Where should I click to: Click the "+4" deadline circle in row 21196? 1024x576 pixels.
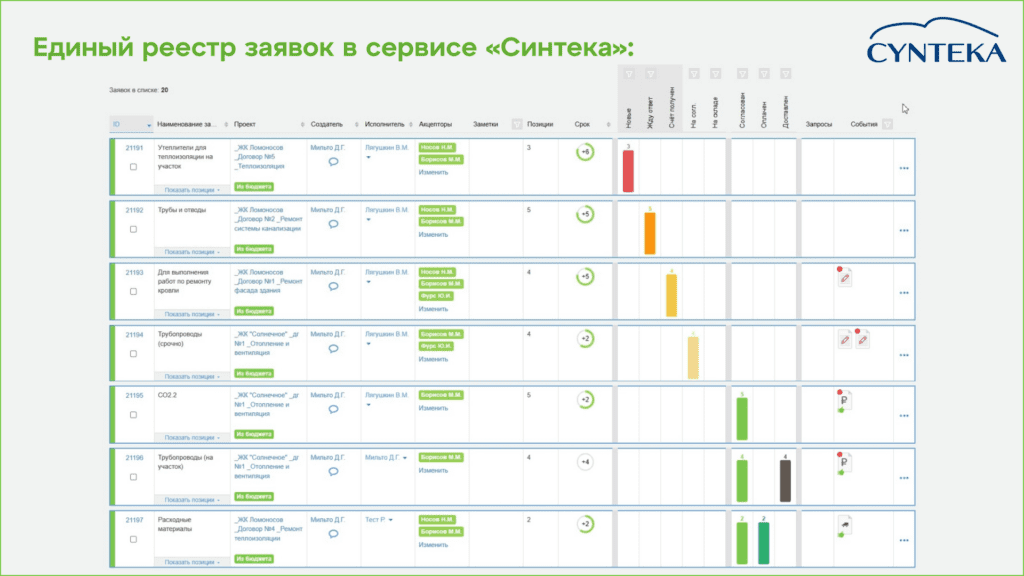pyautogui.click(x=585, y=462)
